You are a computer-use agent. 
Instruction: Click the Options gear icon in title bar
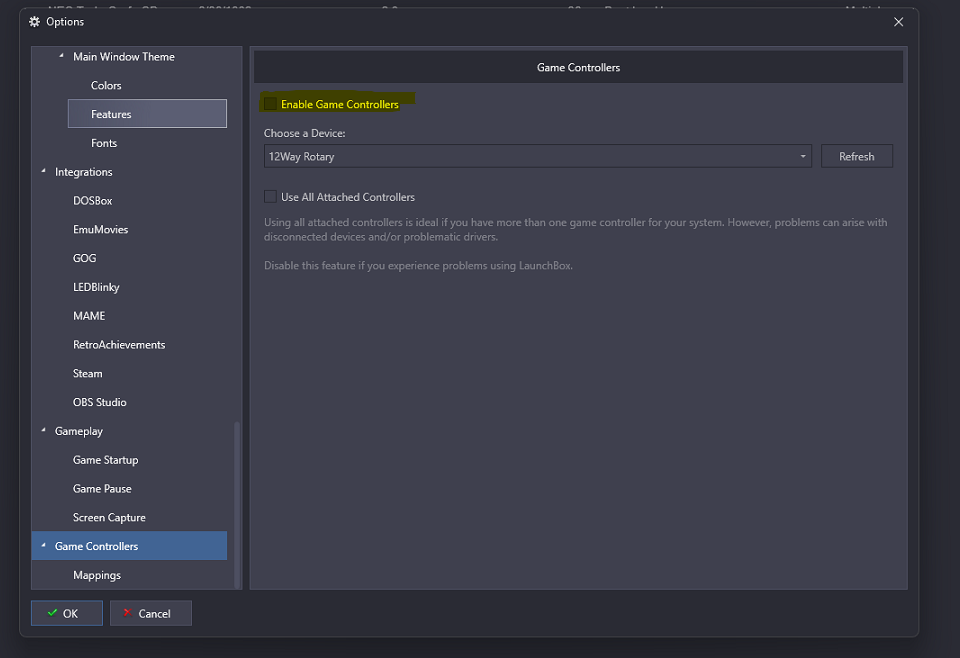pyautogui.click(x=35, y=22)
